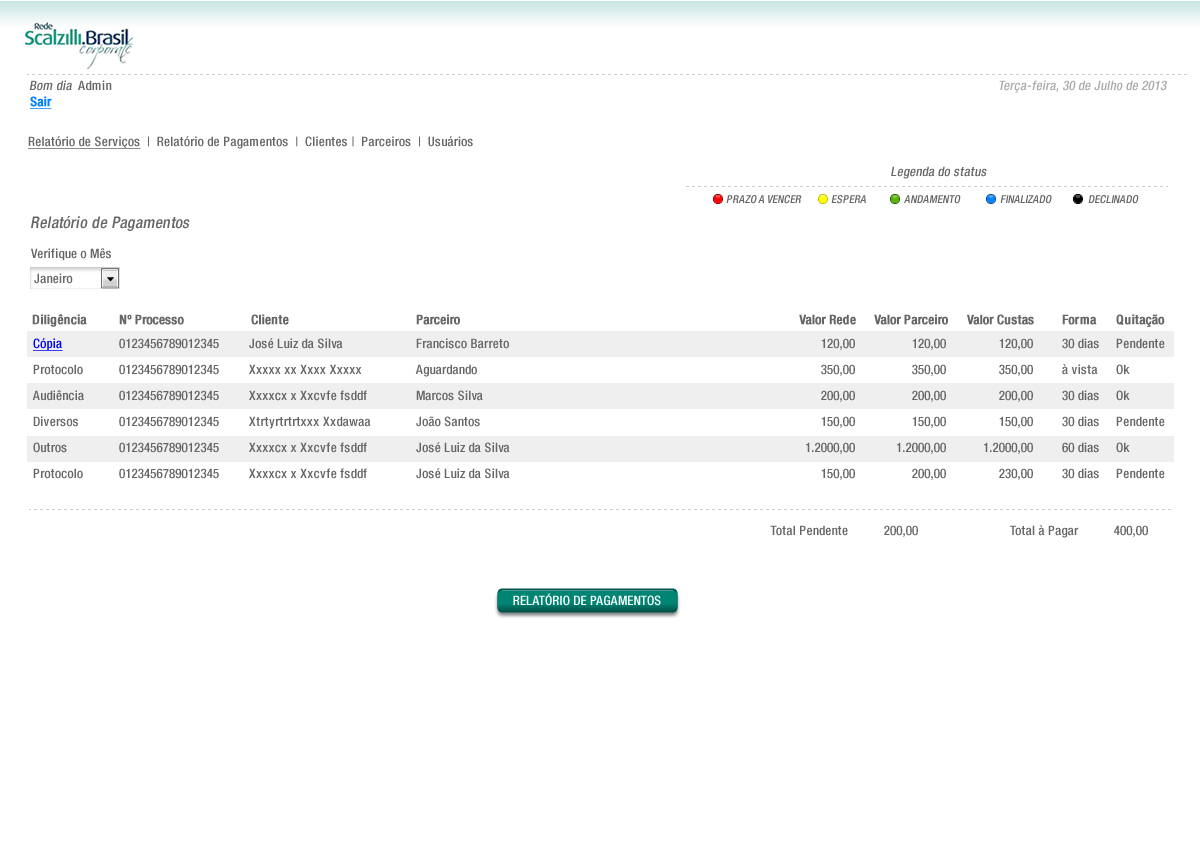1200x862 pixels.
Task: Click the Sair logout link
Action: pyautogui.click(x=41, y=102)
